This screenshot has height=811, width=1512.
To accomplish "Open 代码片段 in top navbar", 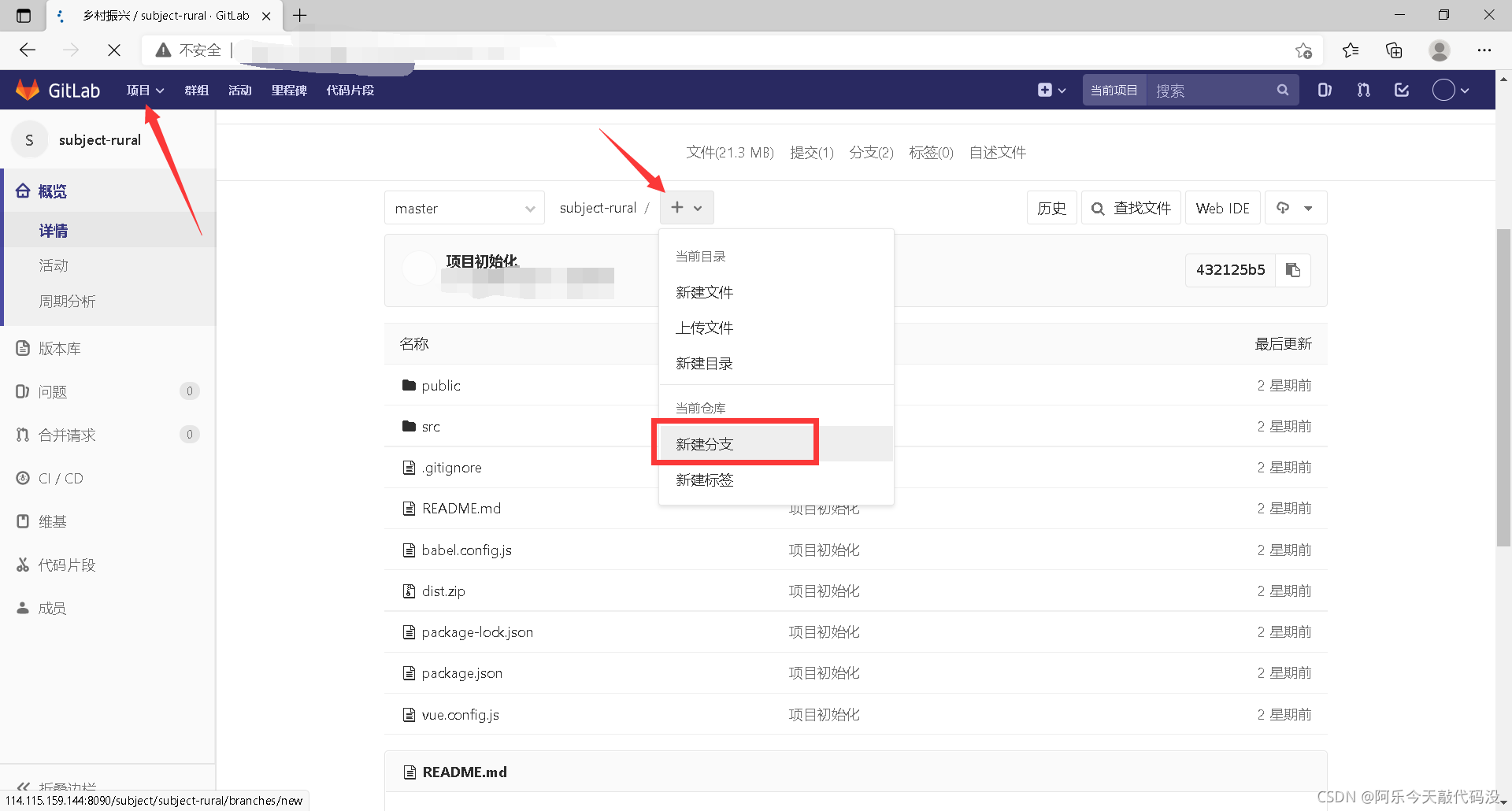I will point(350,90).
